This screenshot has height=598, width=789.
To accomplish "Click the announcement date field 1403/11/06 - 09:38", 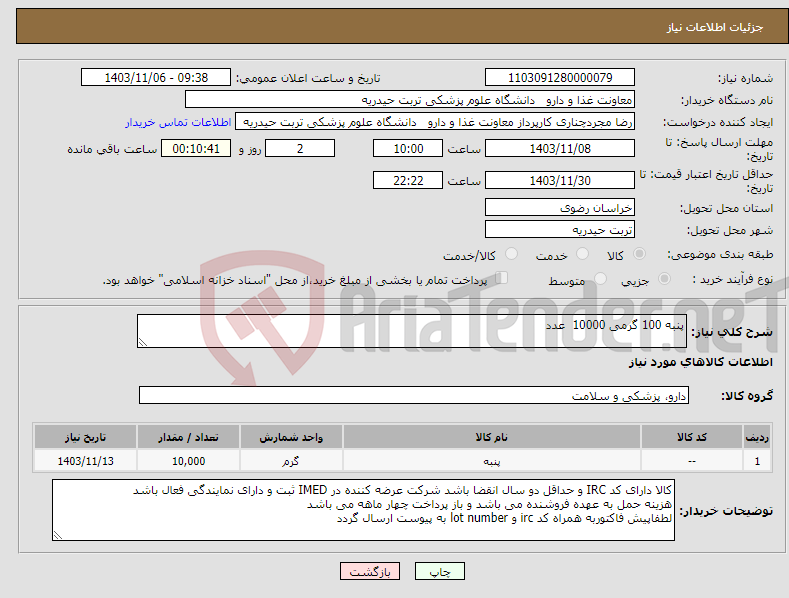I will pos(156,78).
